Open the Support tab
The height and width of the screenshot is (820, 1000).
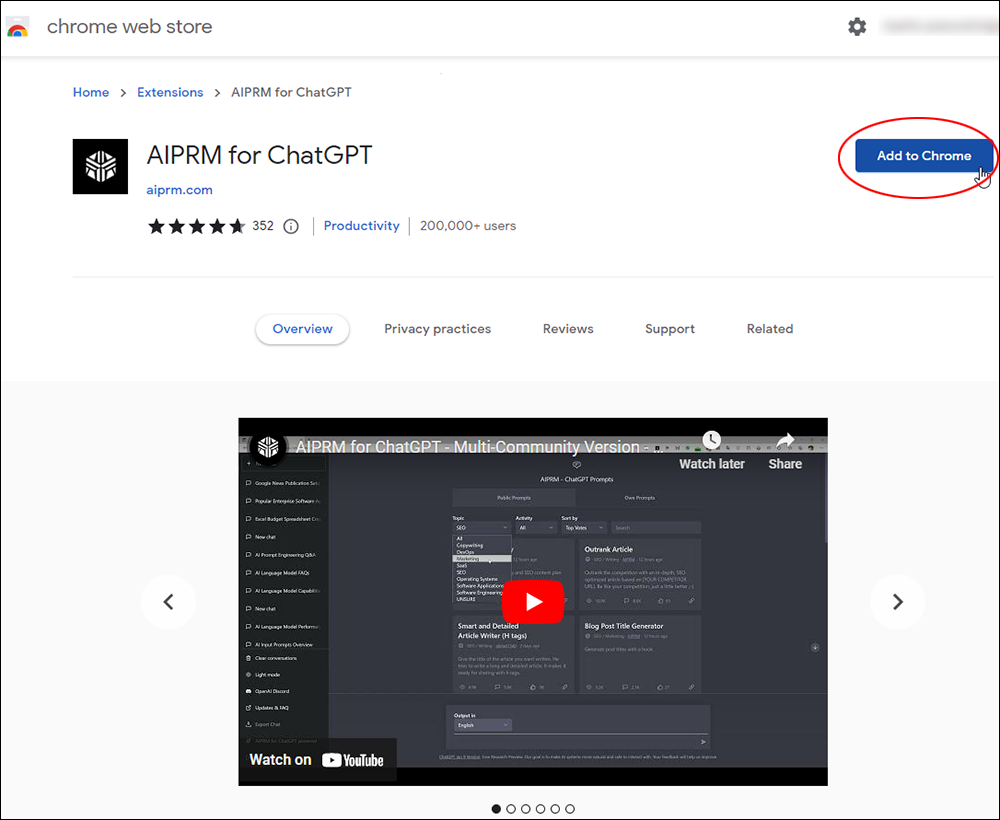670,329
